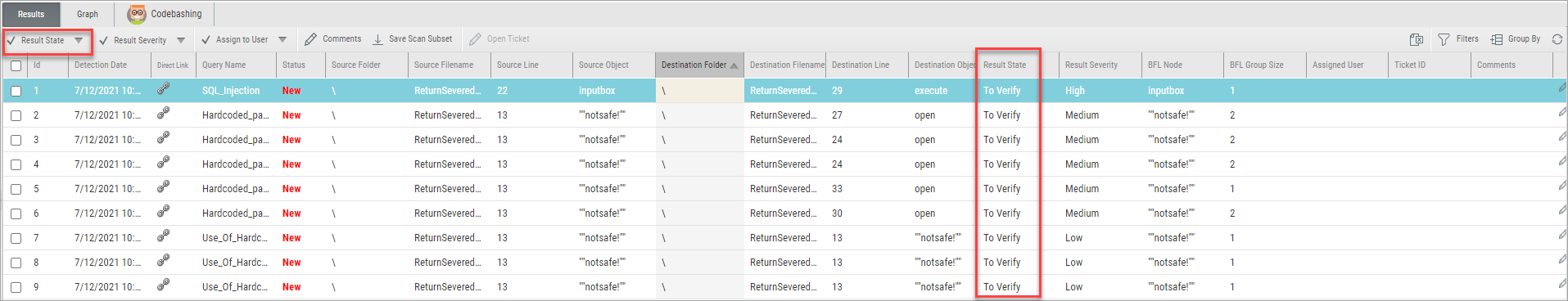This screenshot has width=1568, height=301.
Task: Click the direct link icon in row 5
Action: click(x=164, y=186)
